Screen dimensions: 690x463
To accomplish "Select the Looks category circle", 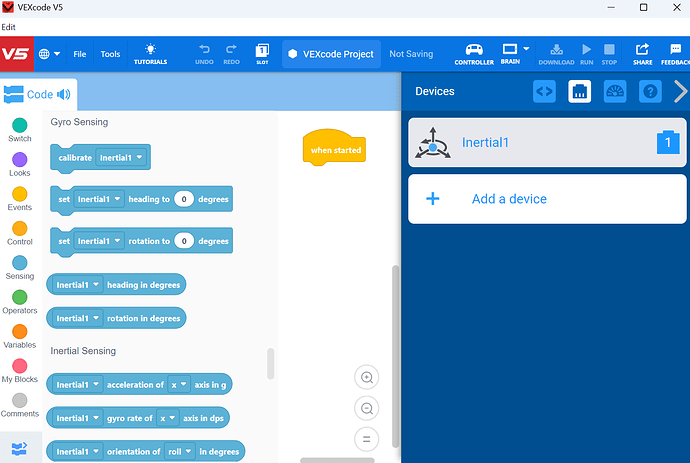I will (20, 159).
